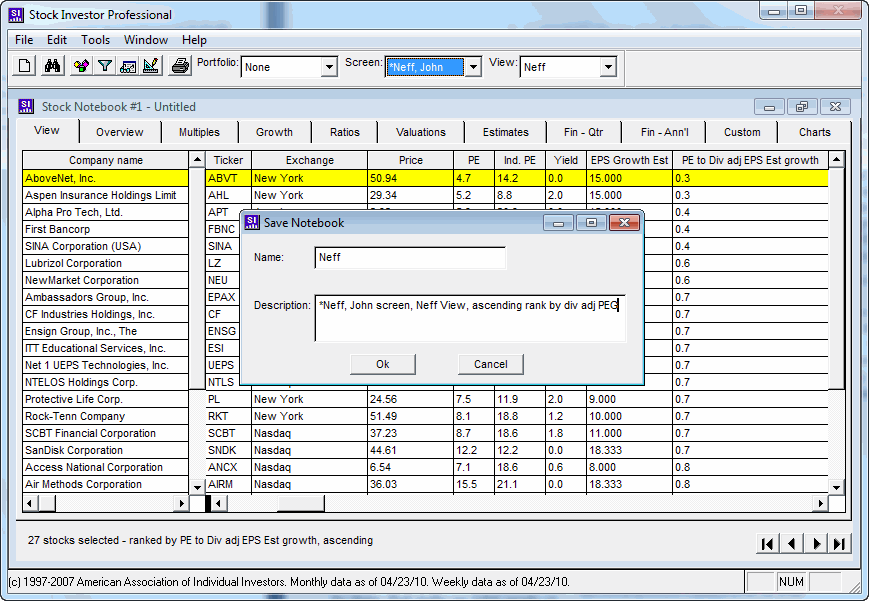Expand the View dropdown showing Neff
This screenshot has height=601, width=869.
tap(608, 68)
